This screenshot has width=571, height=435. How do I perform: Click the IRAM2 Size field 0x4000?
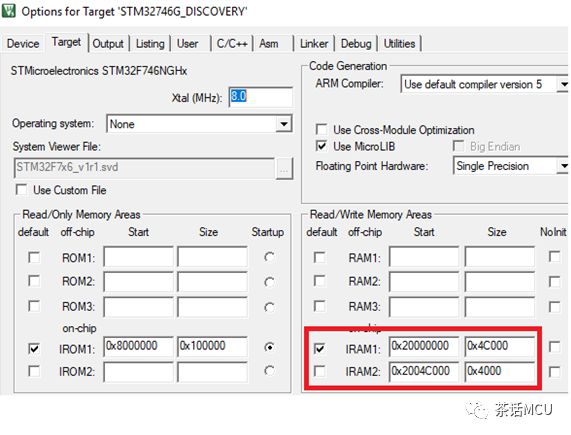500,371
